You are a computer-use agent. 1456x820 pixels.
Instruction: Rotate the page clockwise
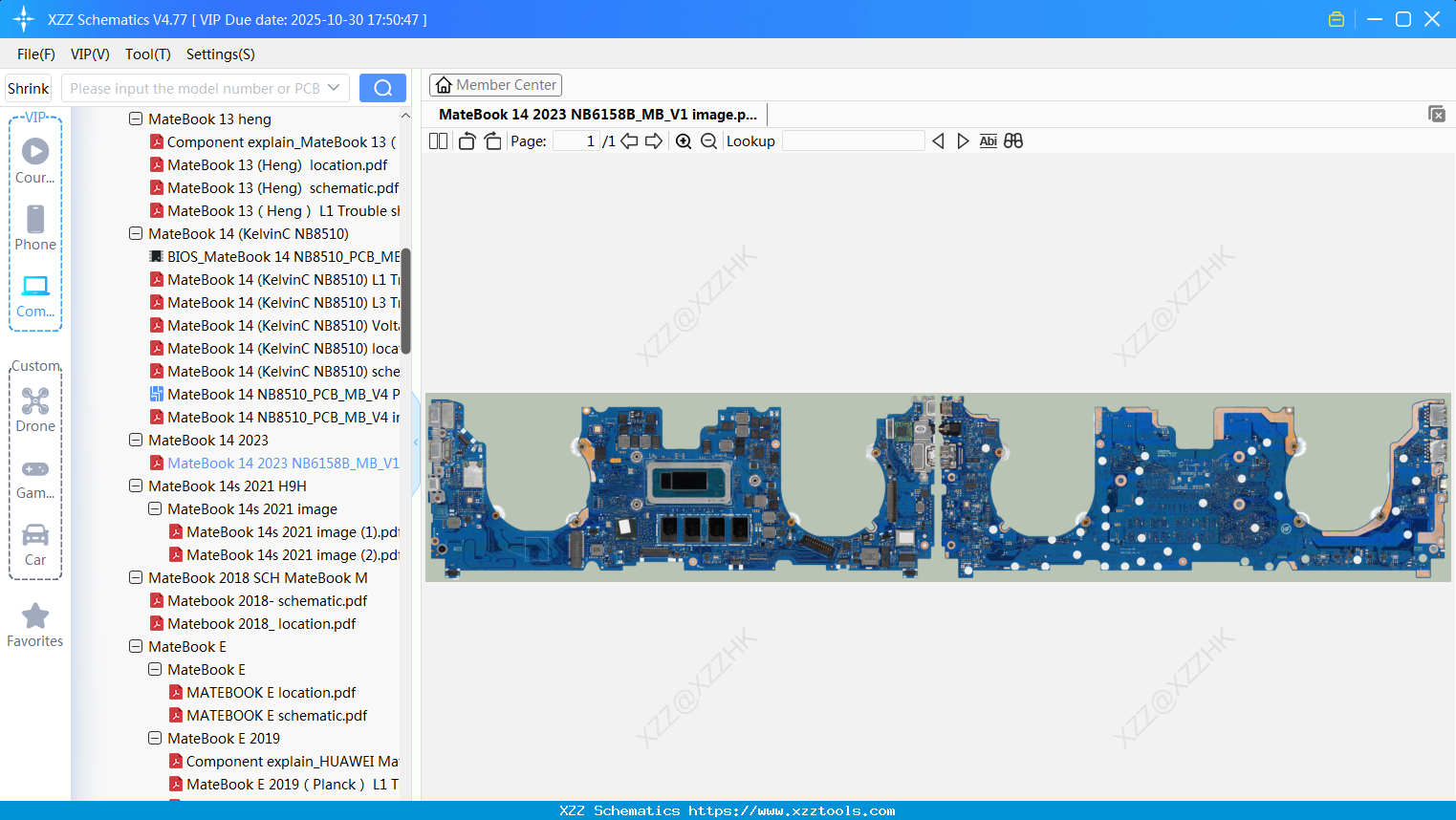pos(492,141)
